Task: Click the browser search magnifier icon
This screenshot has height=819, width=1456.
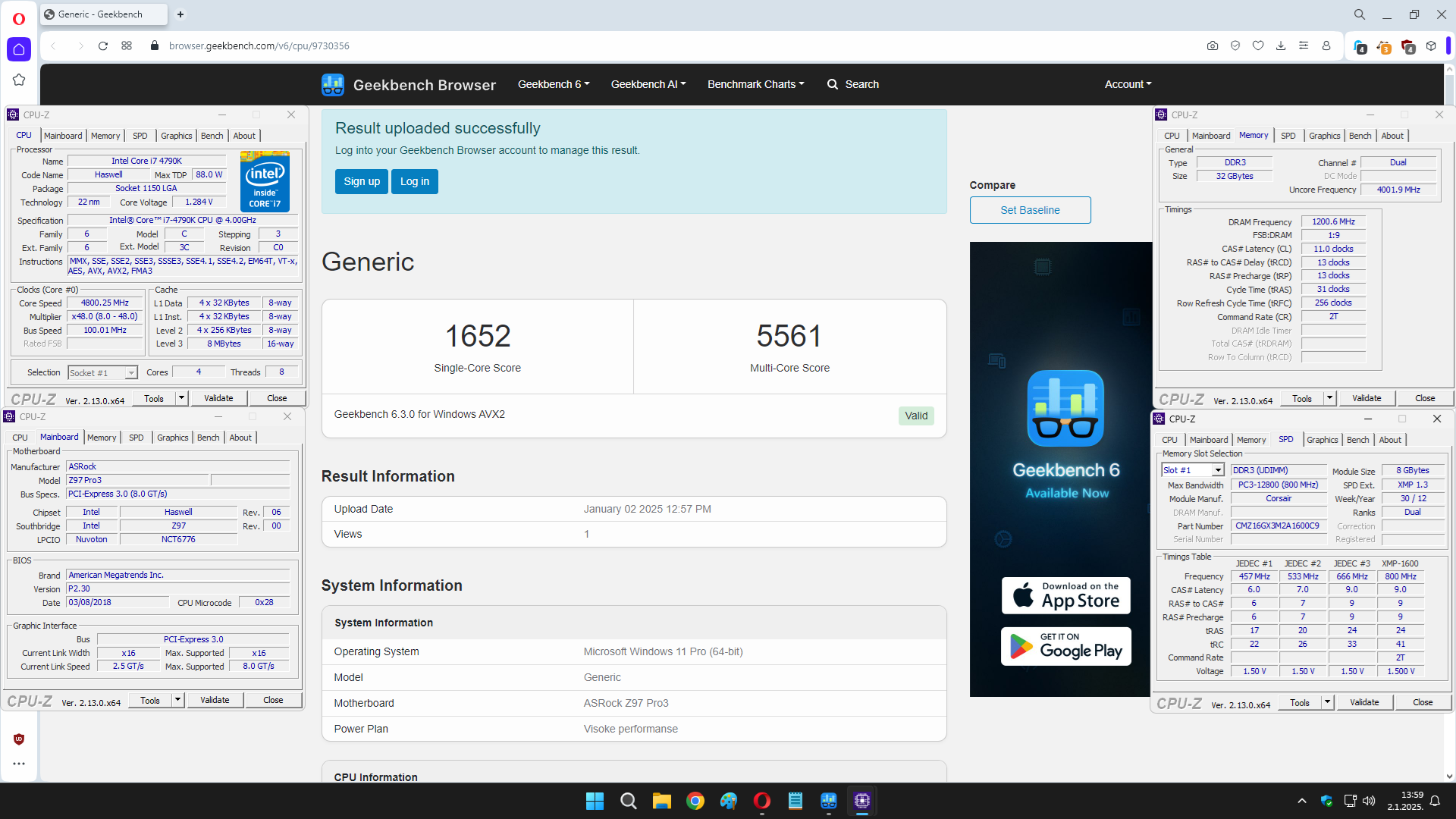Action: point(1360,14)
